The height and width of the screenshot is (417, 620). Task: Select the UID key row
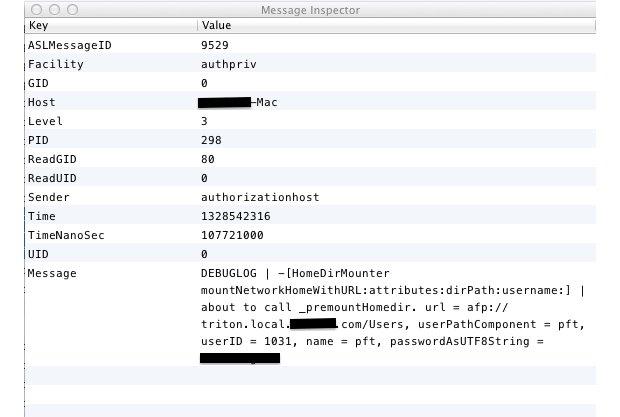[38, 254]
